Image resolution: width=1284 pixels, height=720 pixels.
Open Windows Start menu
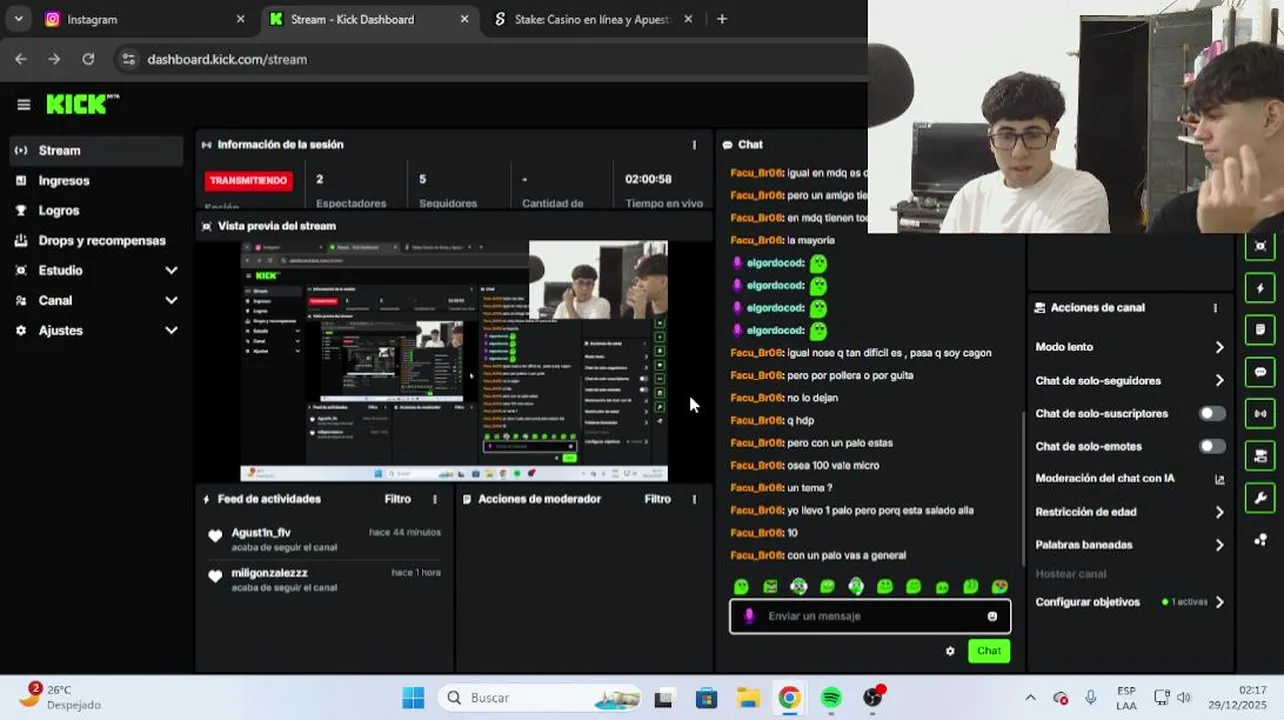tap(413, 698)
